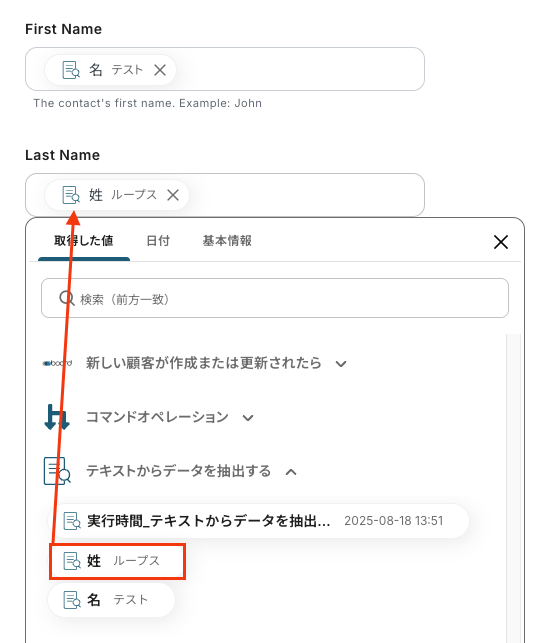The image size is (560, 643).
Task: Click the テキストからデータを抽出する document icon
Action: point(57,471)
